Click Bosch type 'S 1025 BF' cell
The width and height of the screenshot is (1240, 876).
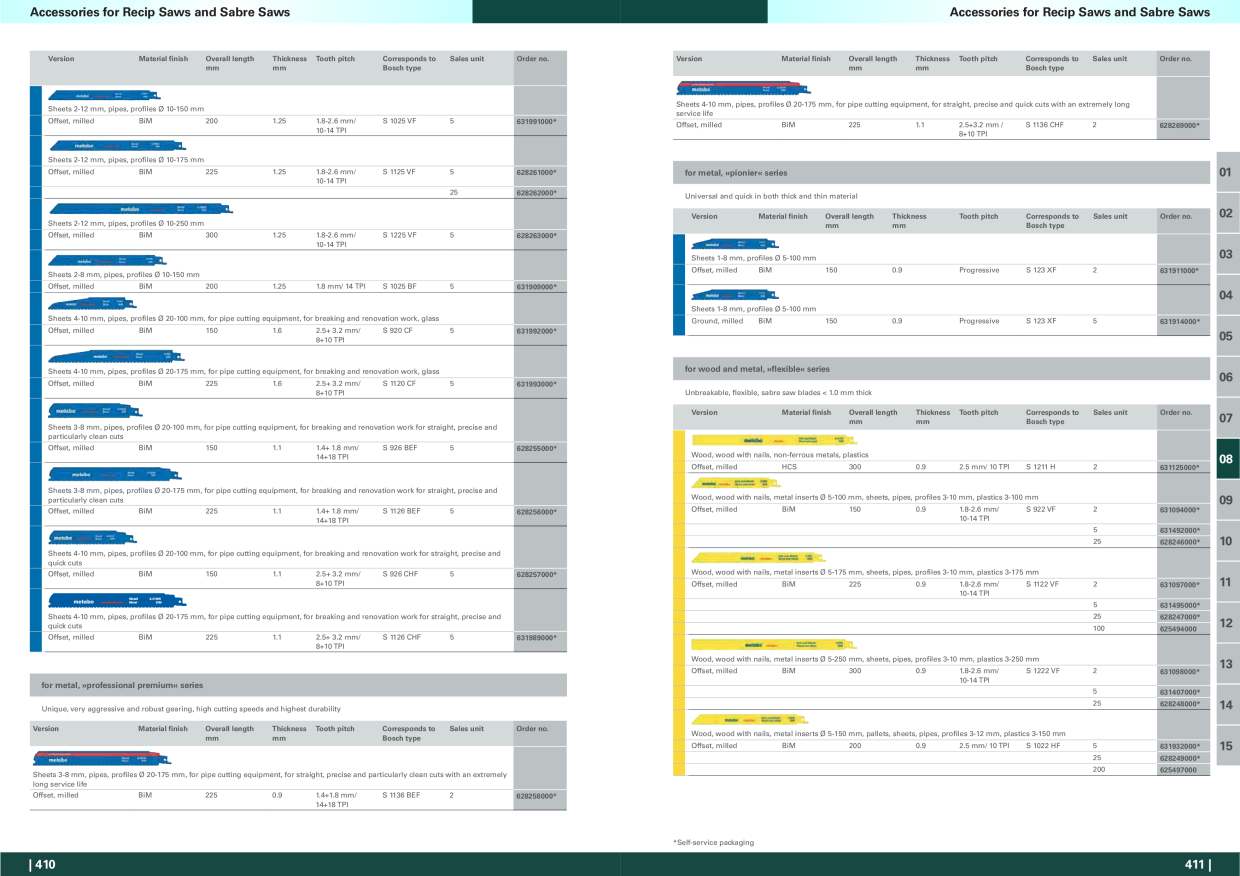coord(400,286)
